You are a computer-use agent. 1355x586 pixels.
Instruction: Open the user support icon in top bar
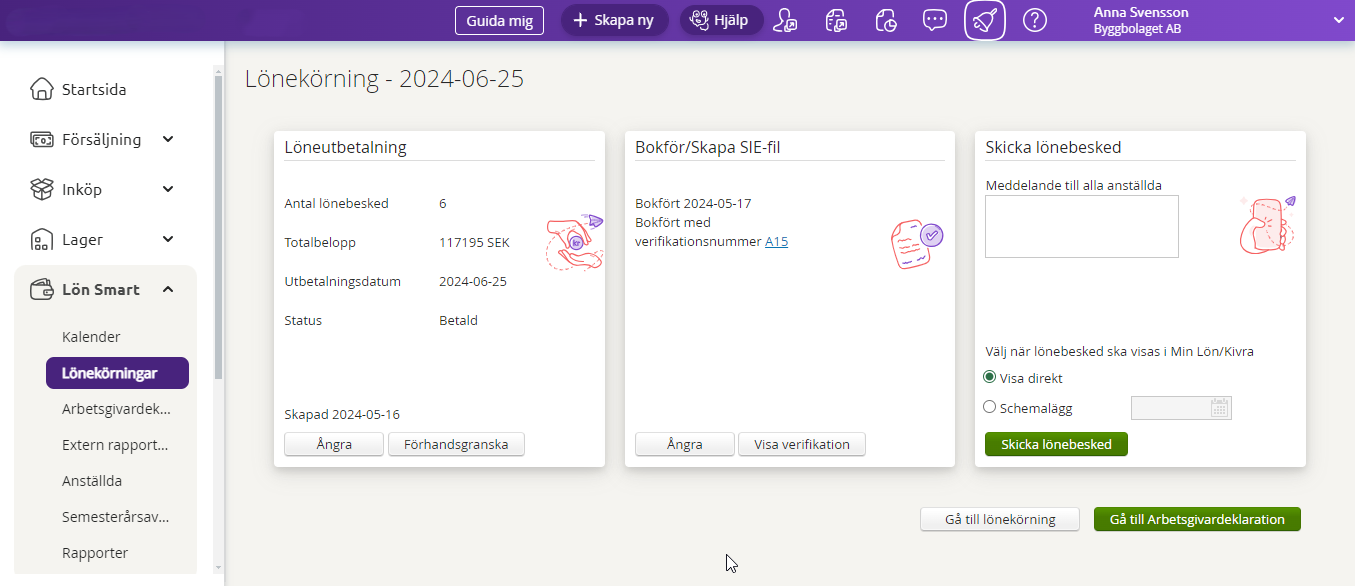[787, 20]
